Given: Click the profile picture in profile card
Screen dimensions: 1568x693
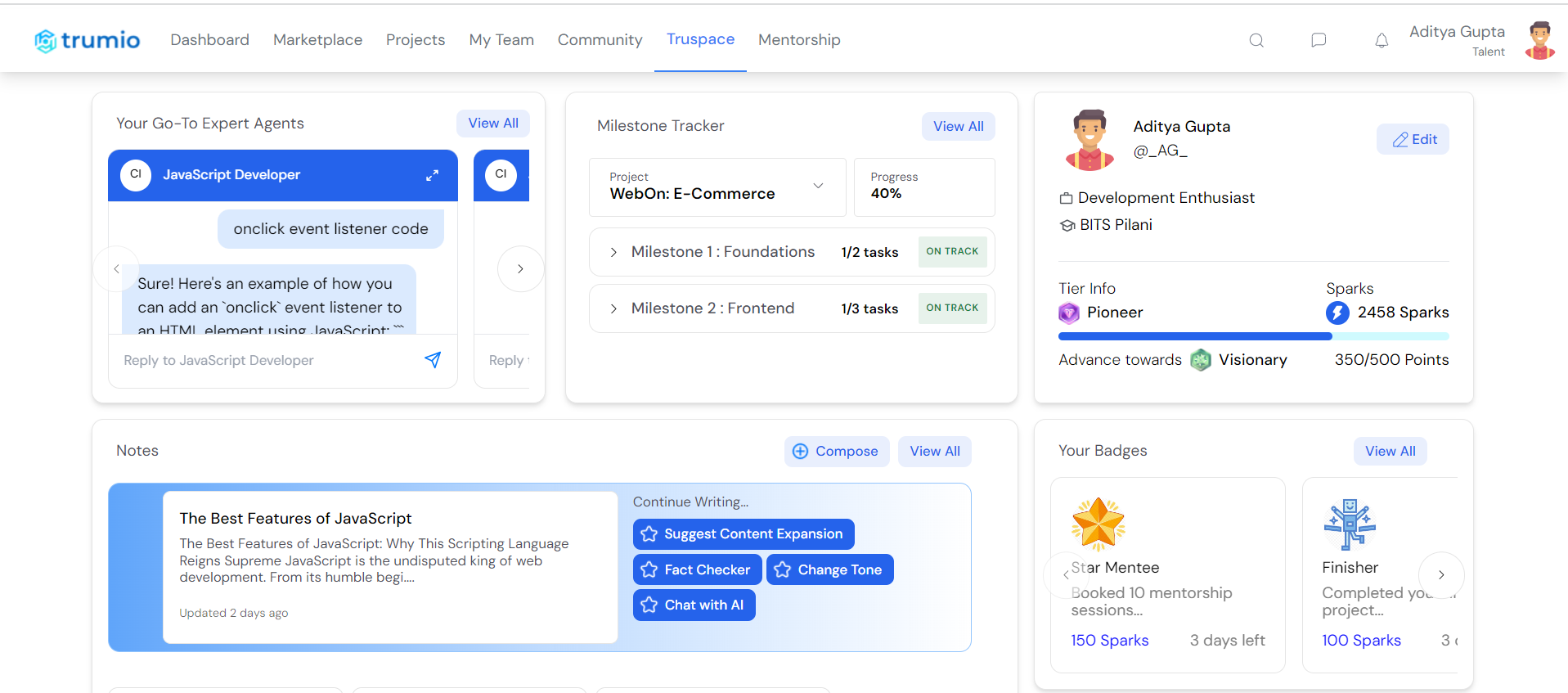Looking at the screenshot, I should click(x=1090, y=140).
